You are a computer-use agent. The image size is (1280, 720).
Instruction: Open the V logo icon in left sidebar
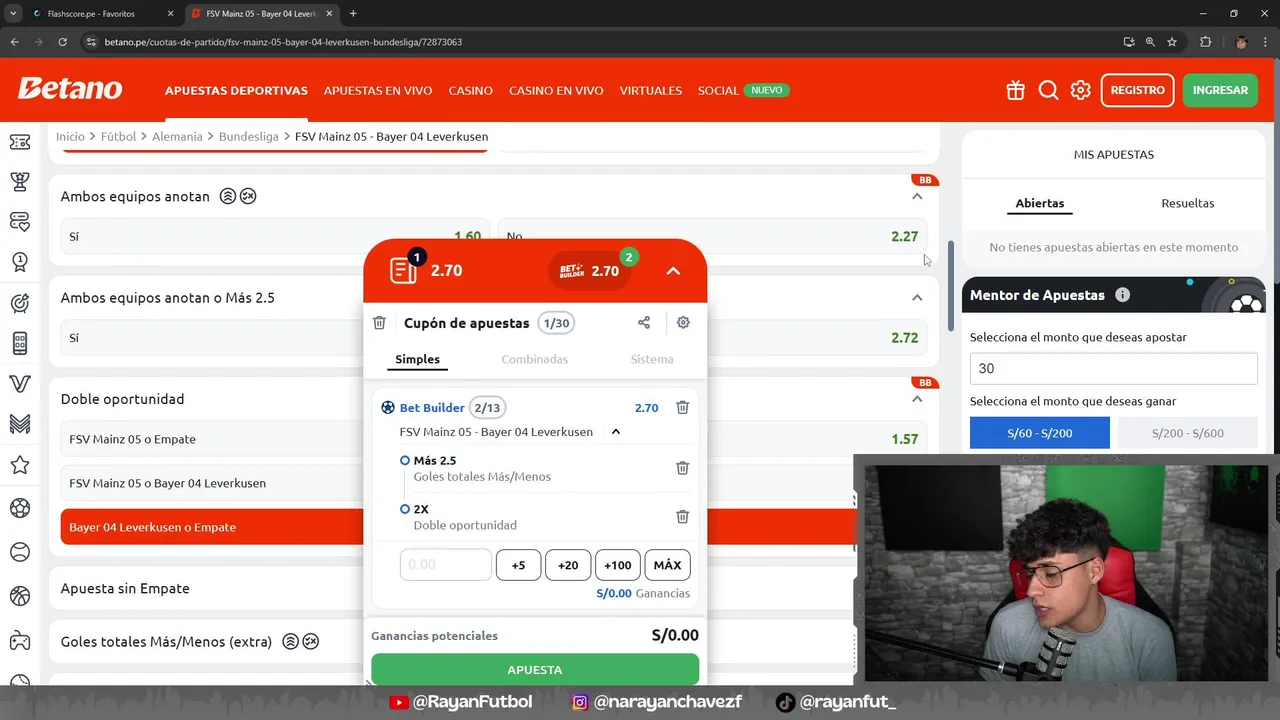pos(19,384)
